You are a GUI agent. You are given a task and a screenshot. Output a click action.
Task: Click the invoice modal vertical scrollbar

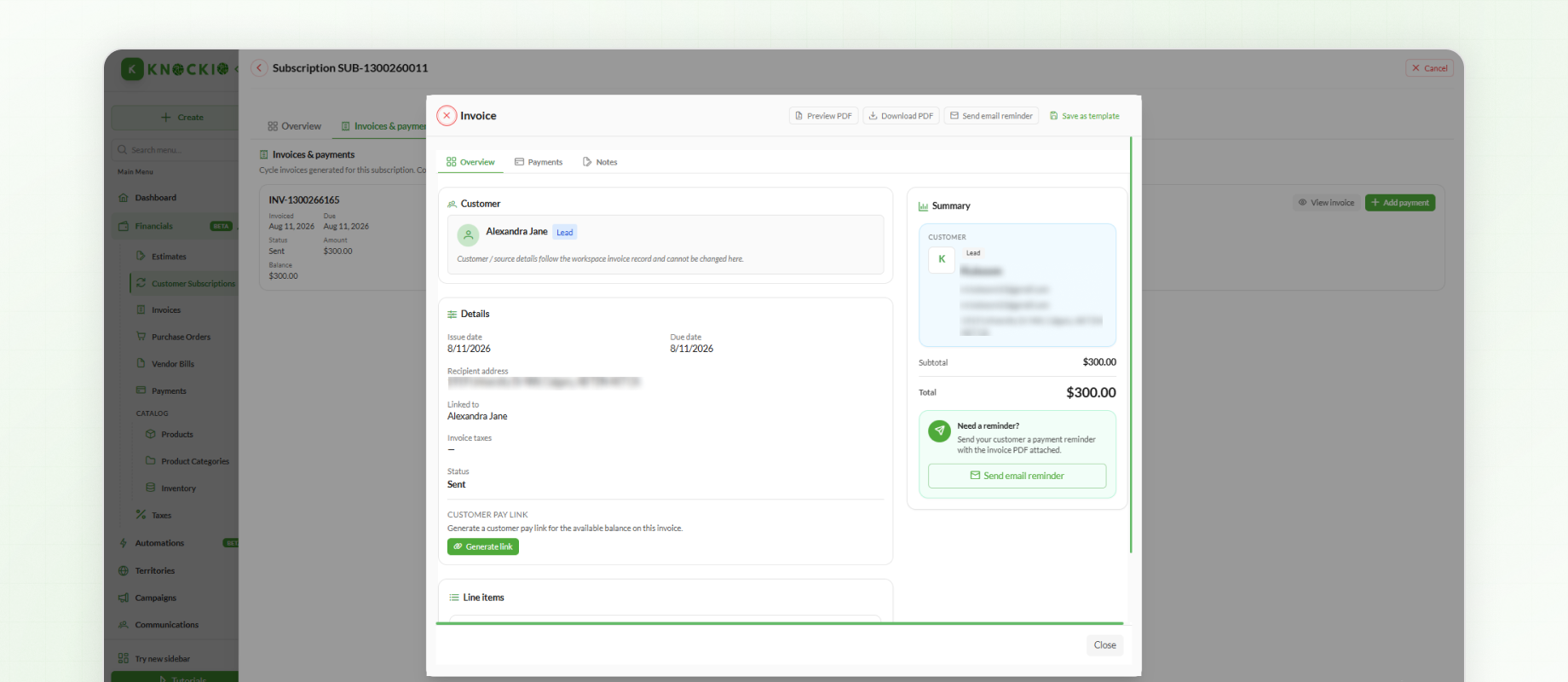pyautogui.click(x=1131, y=344)
